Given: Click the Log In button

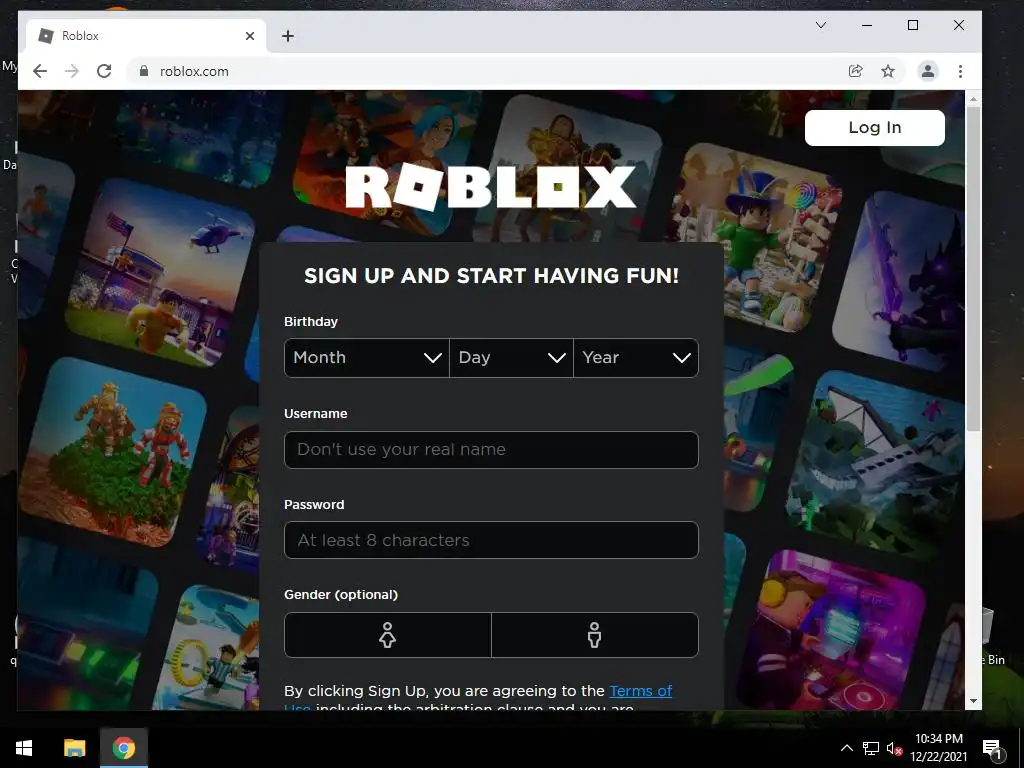Looking at the screenshot, I should [874, 127].
